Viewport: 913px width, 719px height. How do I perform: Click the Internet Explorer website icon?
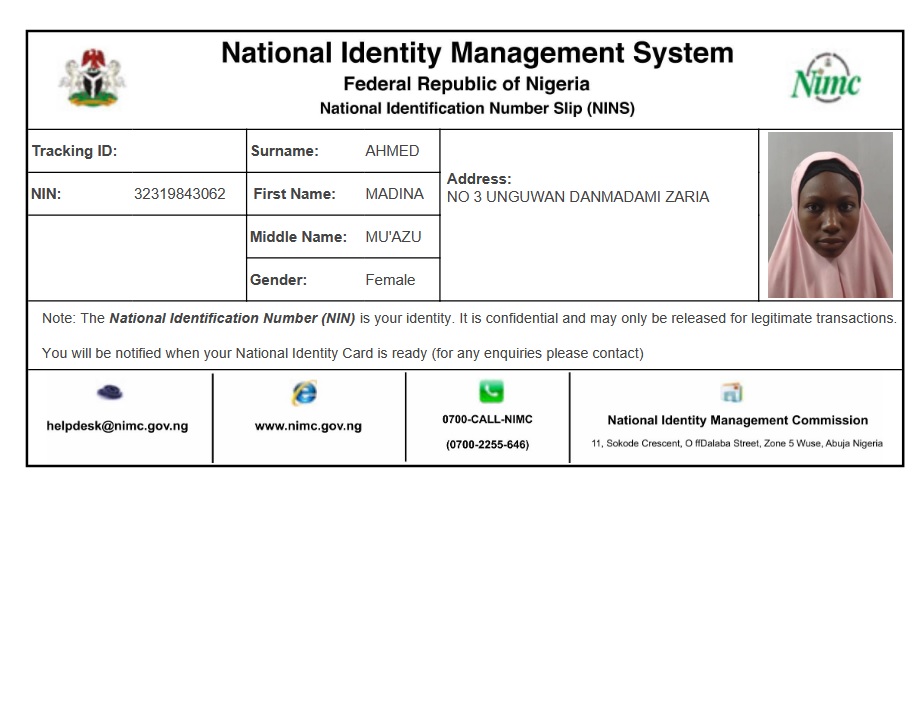pyautogui.click(x=304, y=393)
